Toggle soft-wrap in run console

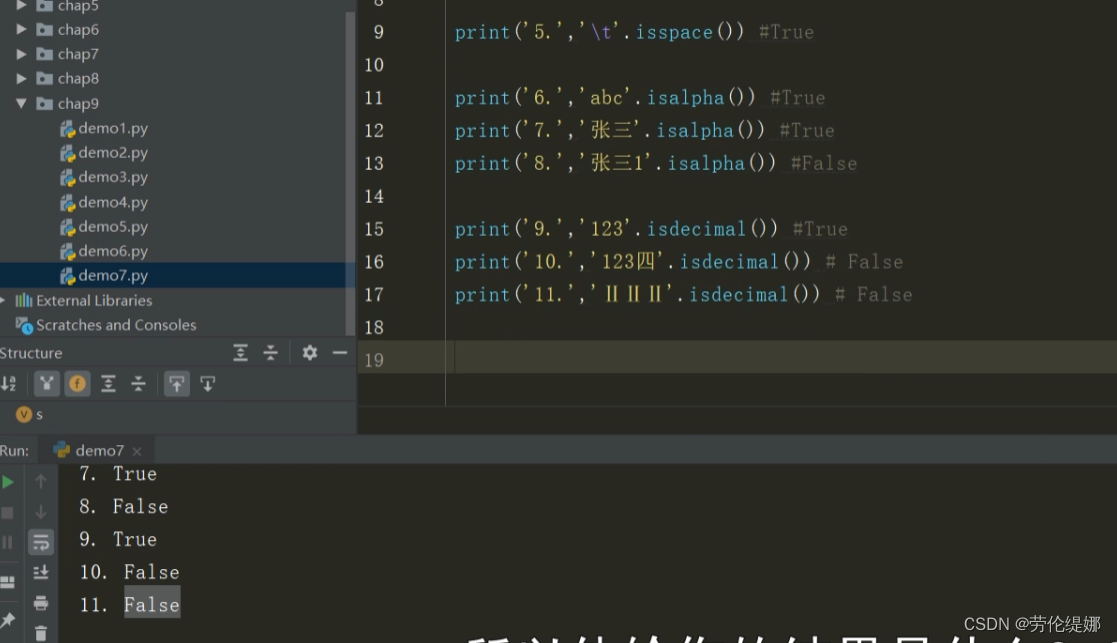pos(41,543)
